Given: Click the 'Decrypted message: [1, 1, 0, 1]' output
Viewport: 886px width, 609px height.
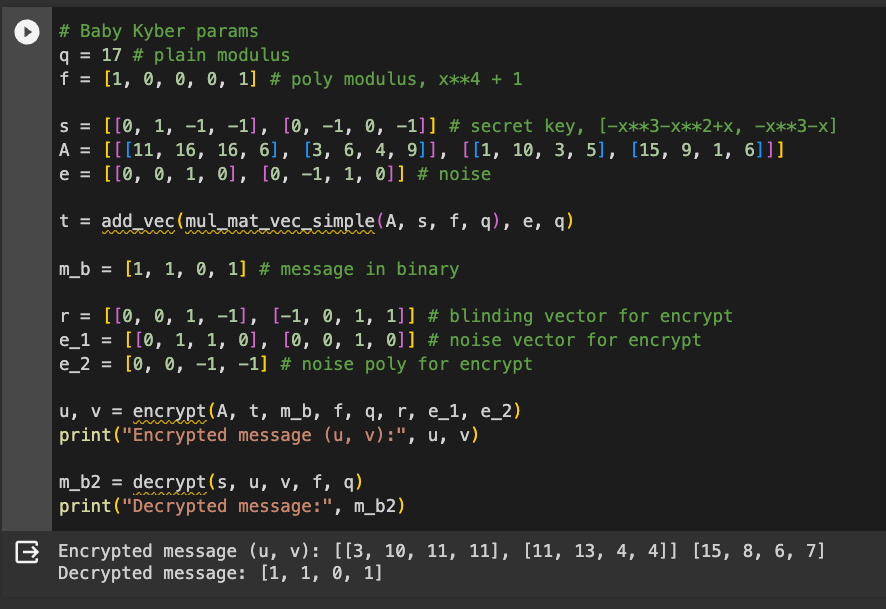Looking at the screenshot, I should [220, 574].
